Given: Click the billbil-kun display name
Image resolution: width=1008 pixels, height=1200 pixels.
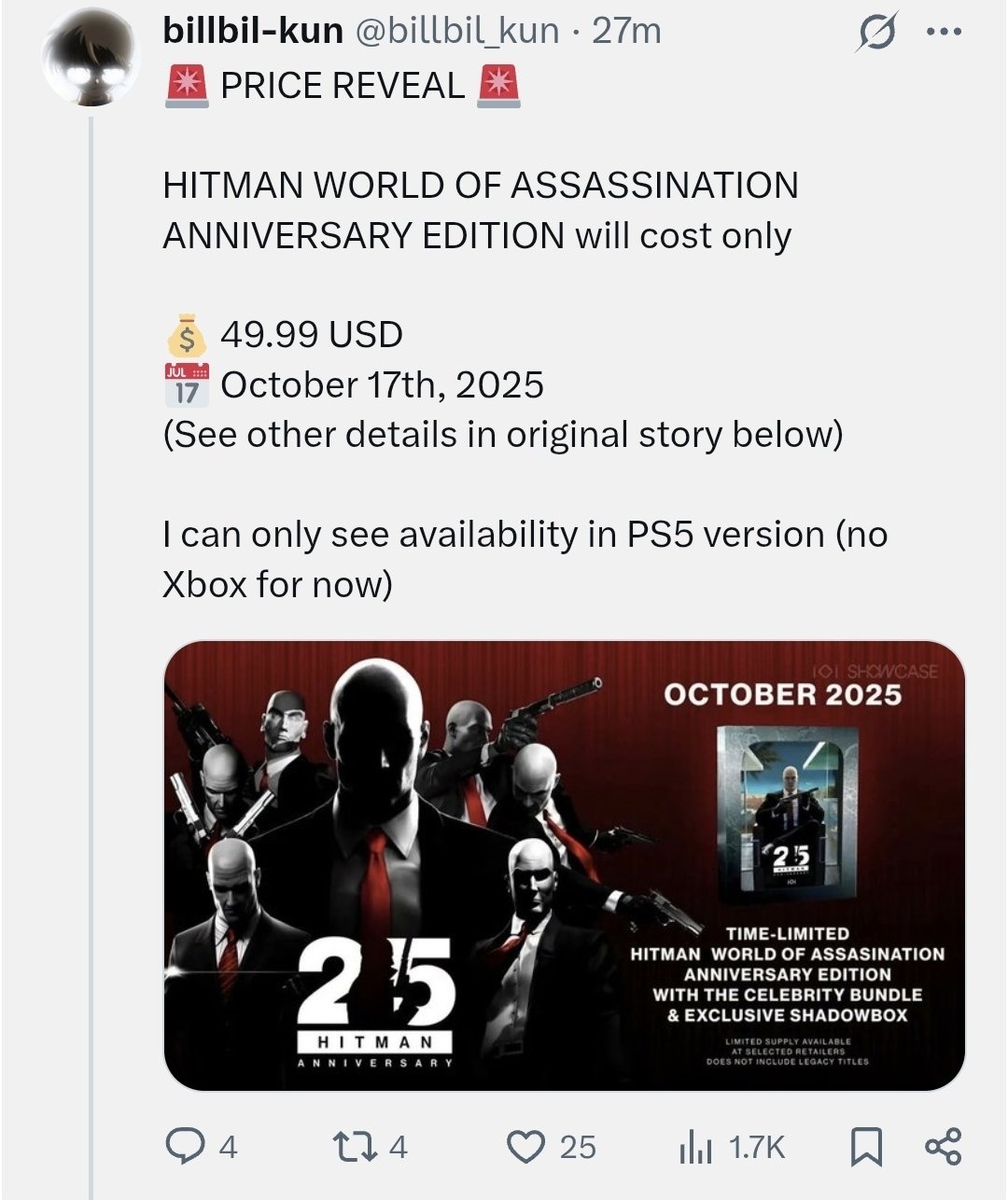Looking at the screenshot, I should click(253, 31).
